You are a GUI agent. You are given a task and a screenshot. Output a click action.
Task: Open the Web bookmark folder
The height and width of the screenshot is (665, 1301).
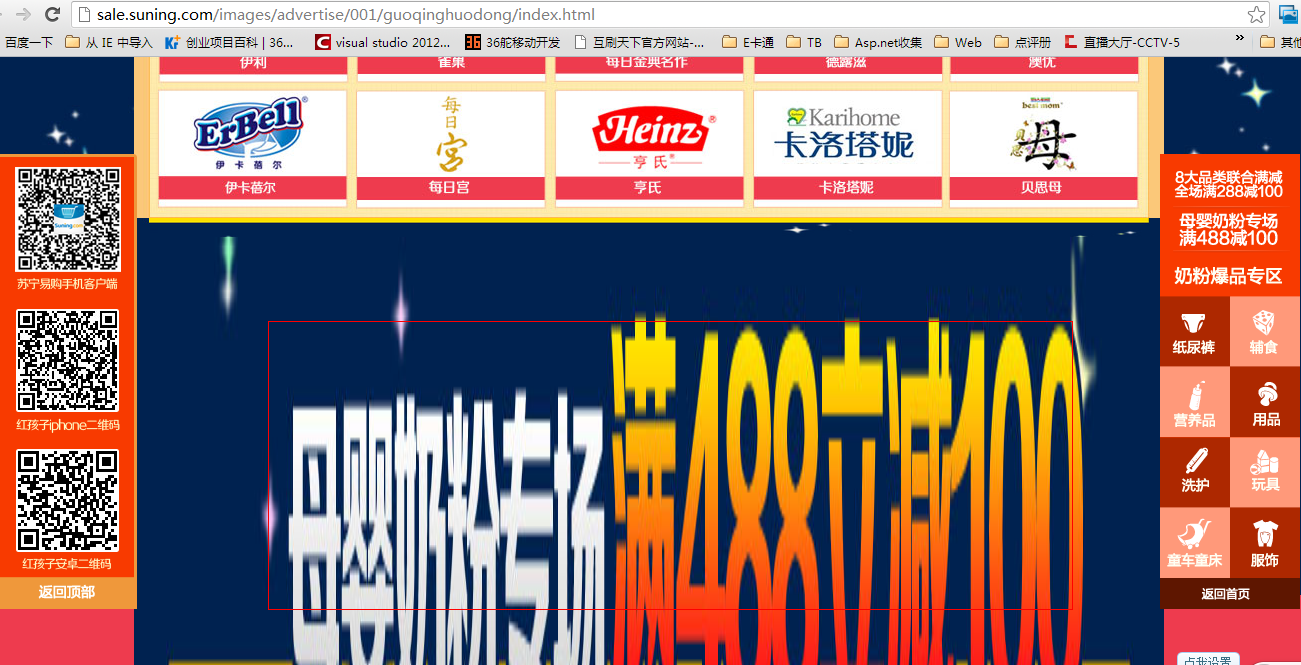(x=958, y=42)
